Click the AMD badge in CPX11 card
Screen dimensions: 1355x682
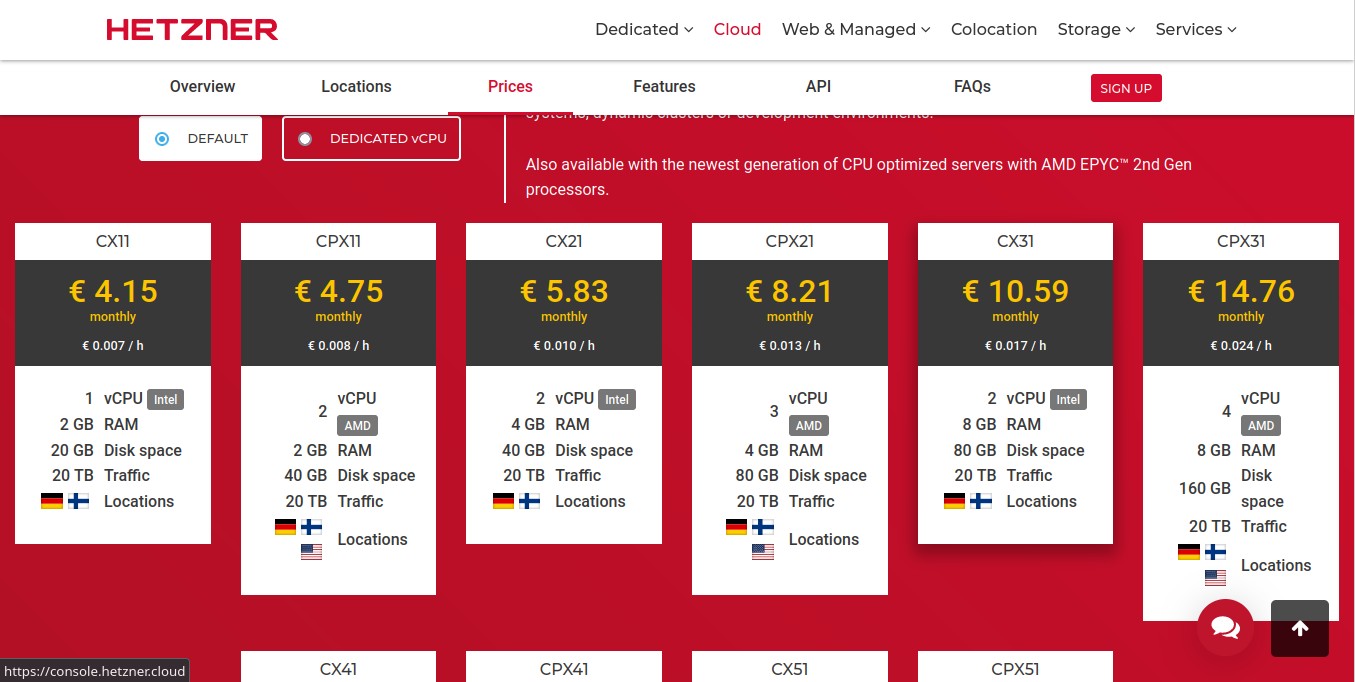358,425
